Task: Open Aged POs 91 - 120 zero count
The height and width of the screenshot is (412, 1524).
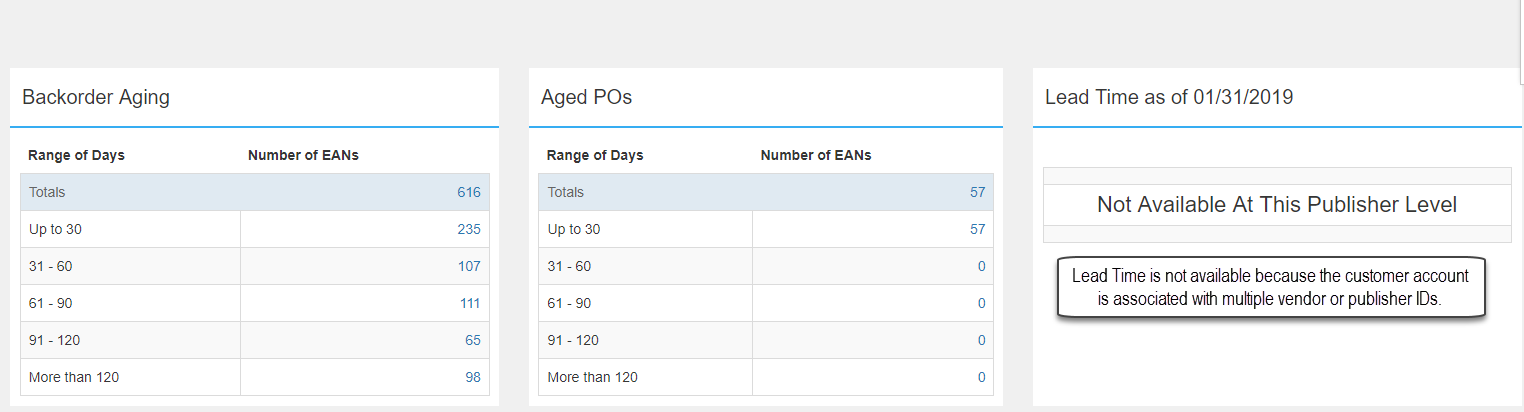Action: coord(982,340)
